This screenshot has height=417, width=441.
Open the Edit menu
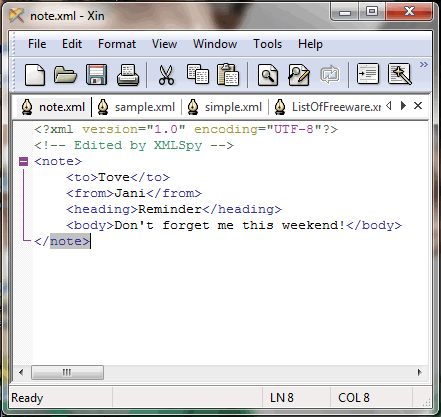tap(72, 44)
